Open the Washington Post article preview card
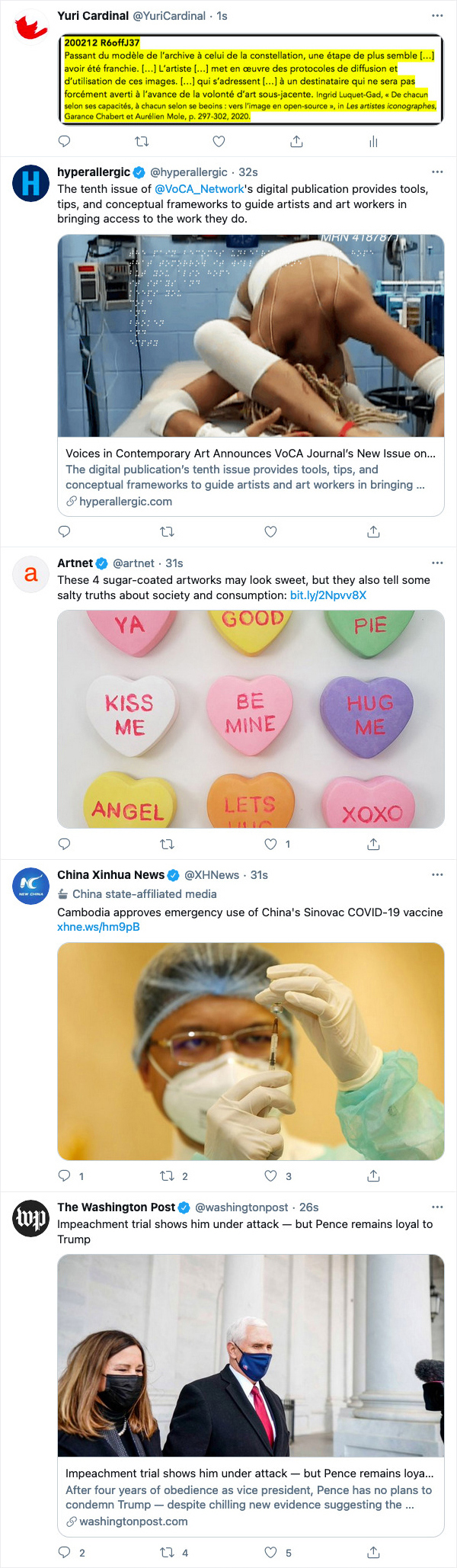Screen dimensions: 457x1568 point(251,1496)
